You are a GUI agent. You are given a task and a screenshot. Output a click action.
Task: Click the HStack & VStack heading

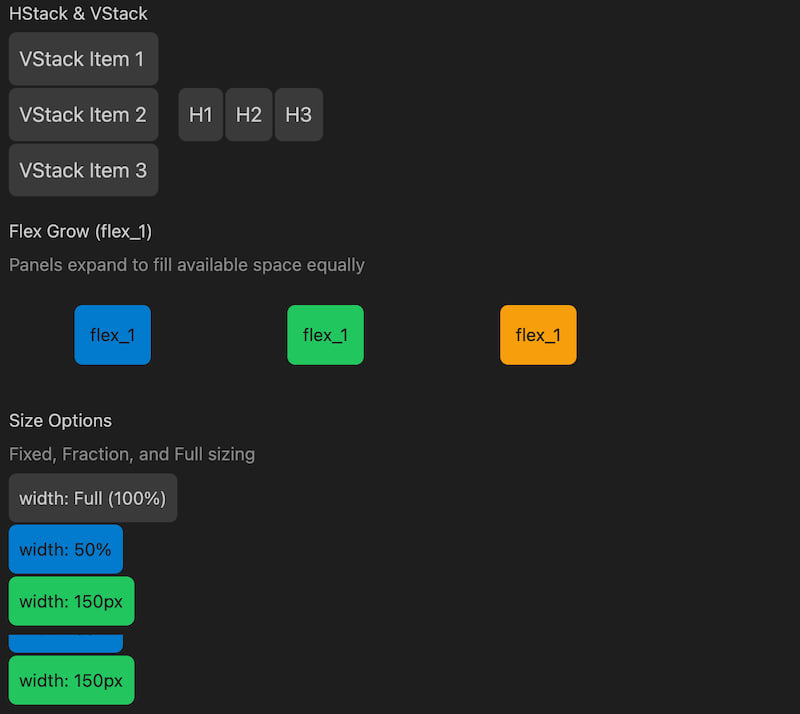click(x=78, y=14)
